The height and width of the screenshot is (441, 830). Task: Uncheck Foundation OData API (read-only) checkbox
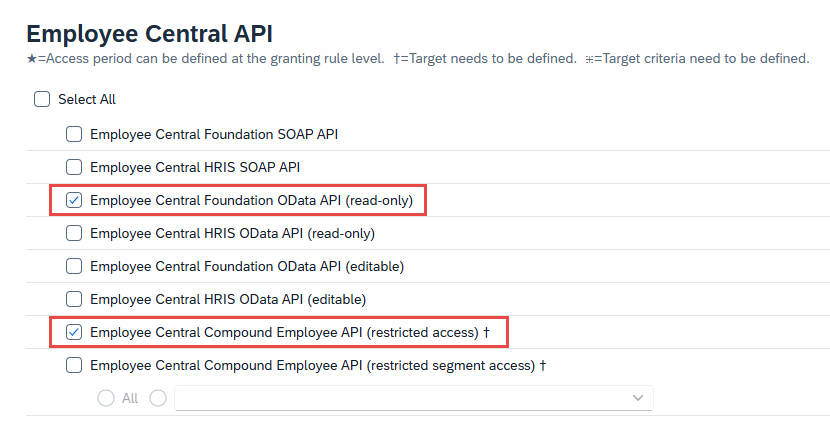click(74, 200)
